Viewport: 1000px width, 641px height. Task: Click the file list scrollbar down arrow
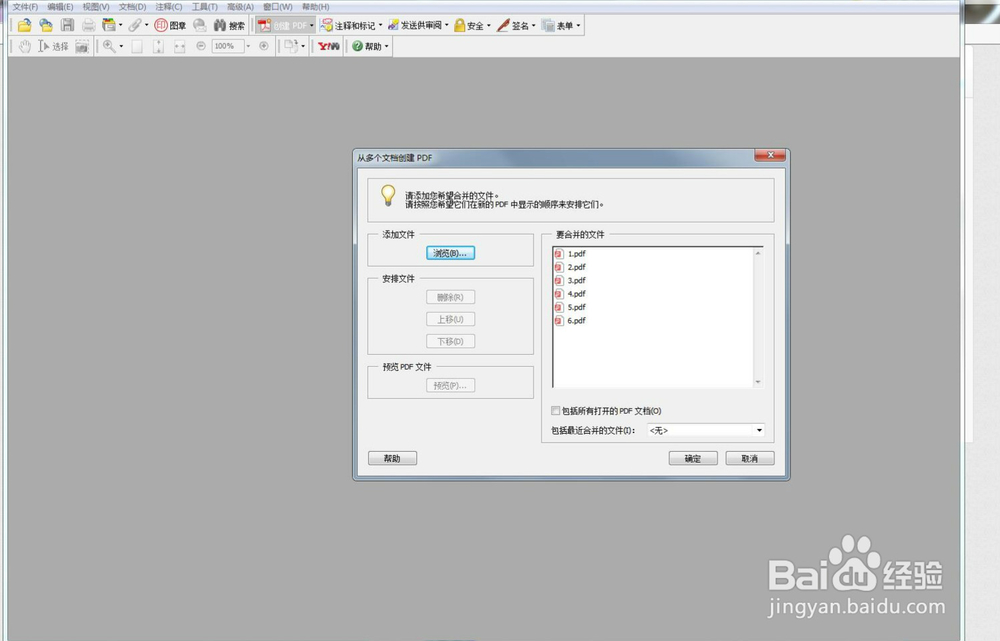(758, 382)
